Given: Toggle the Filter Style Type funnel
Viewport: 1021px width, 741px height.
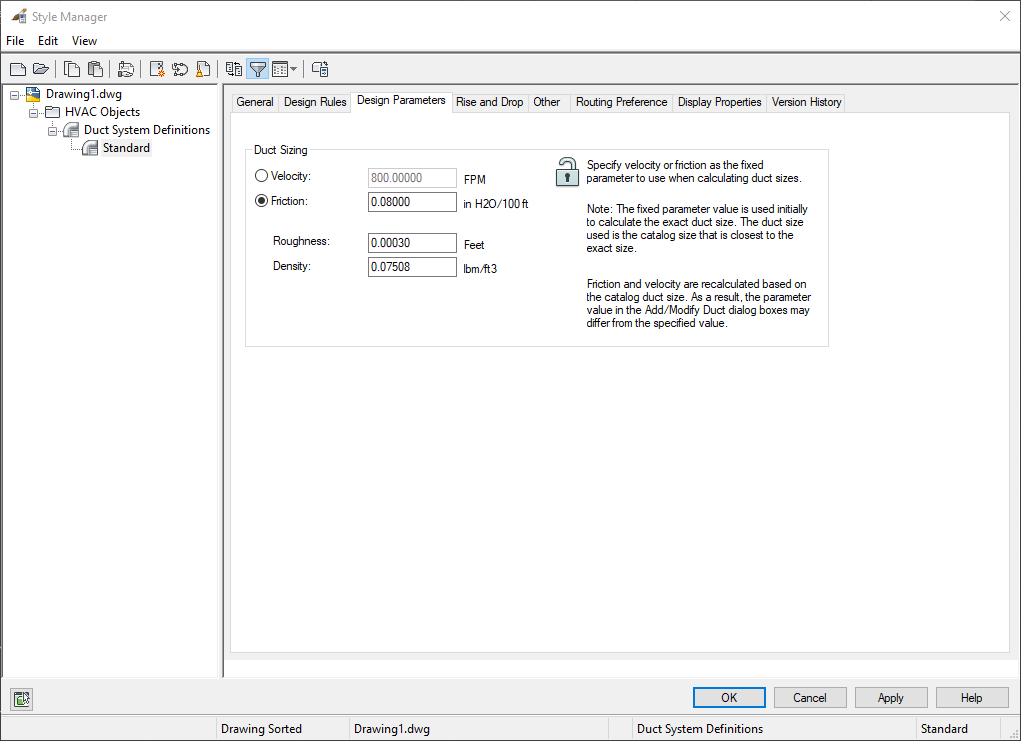Looking at the screenshot, I should coord(258,69).
